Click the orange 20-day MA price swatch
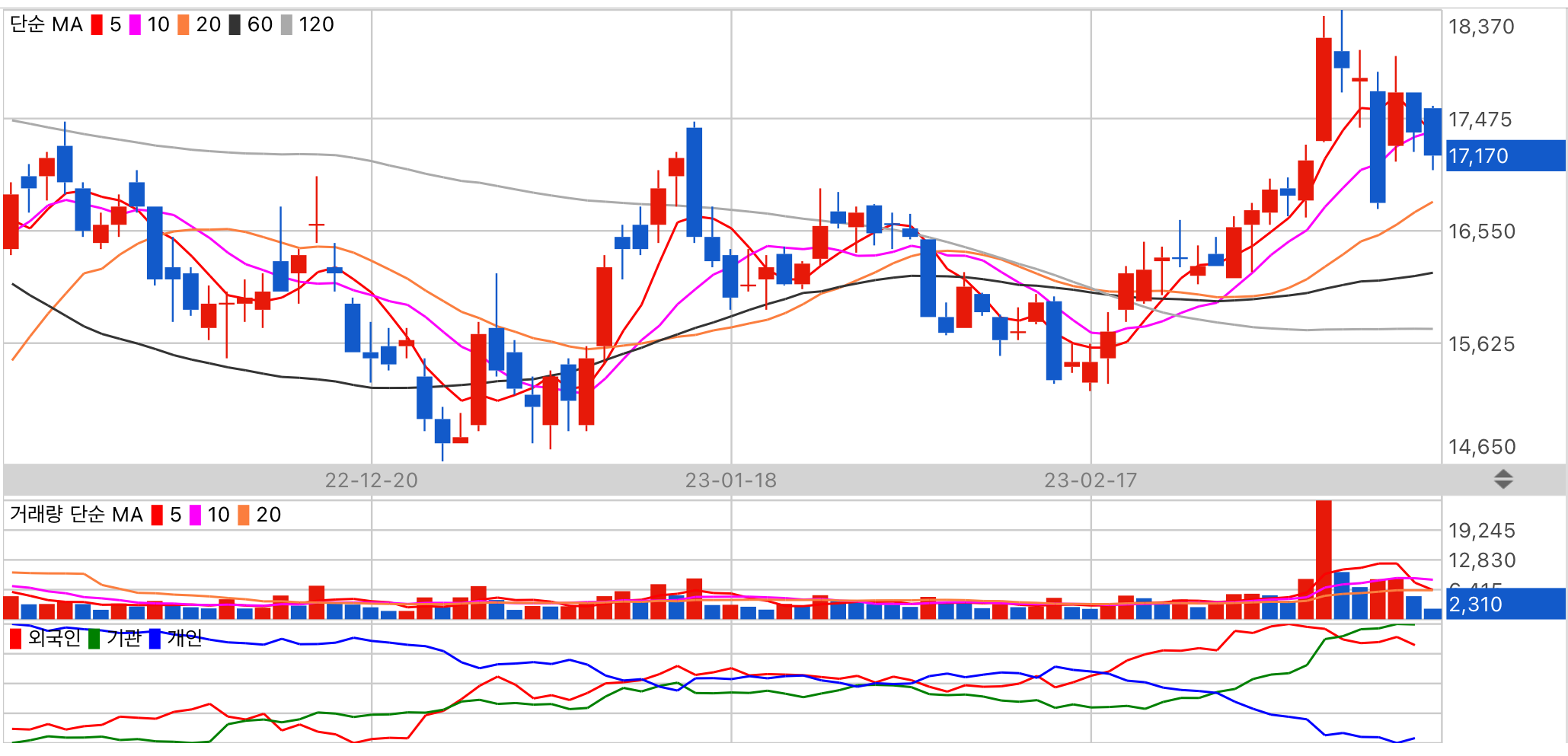This screenshot has height=756, width=1568. (x=184, y=25)
